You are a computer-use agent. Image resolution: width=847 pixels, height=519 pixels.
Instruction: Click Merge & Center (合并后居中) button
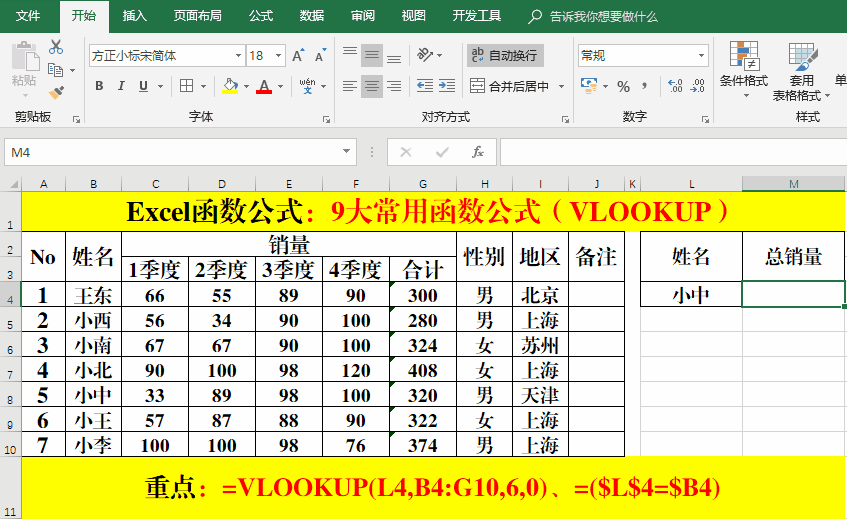(x=510, y=86)
